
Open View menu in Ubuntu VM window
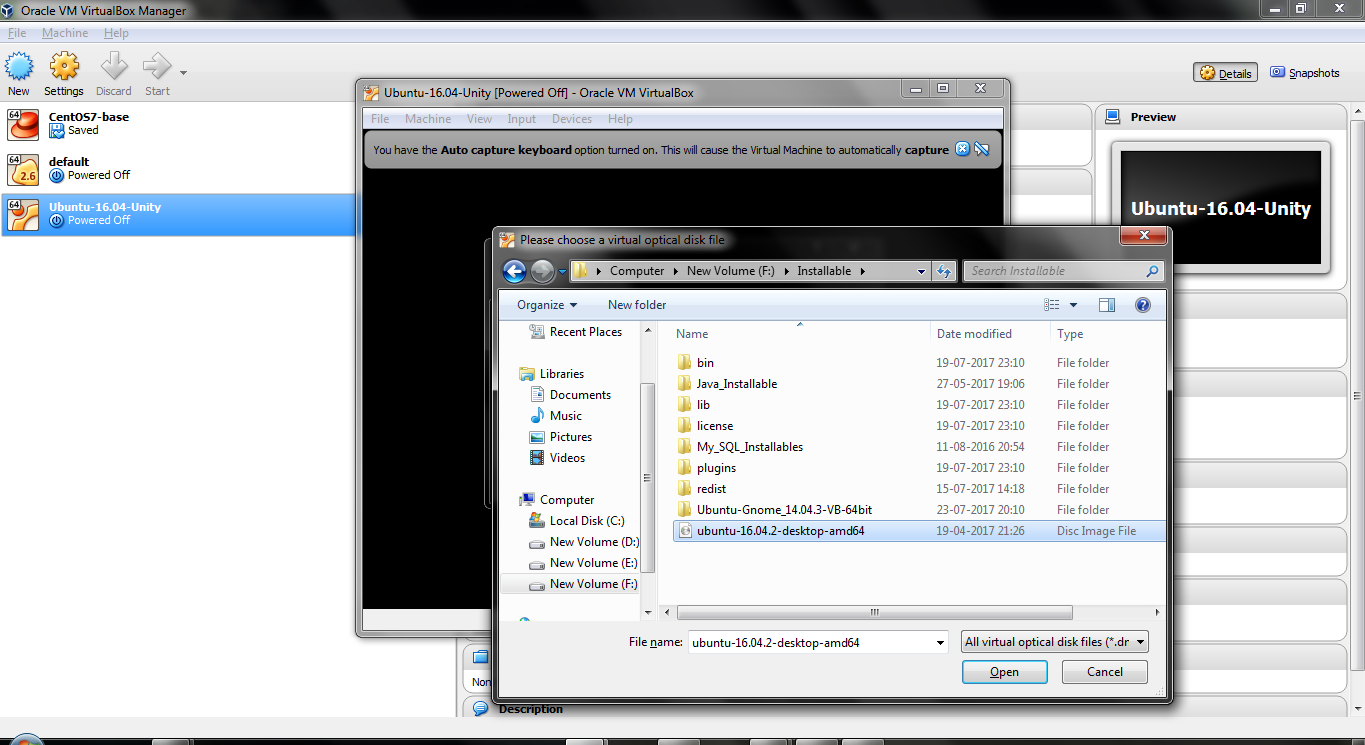[479, 119]
